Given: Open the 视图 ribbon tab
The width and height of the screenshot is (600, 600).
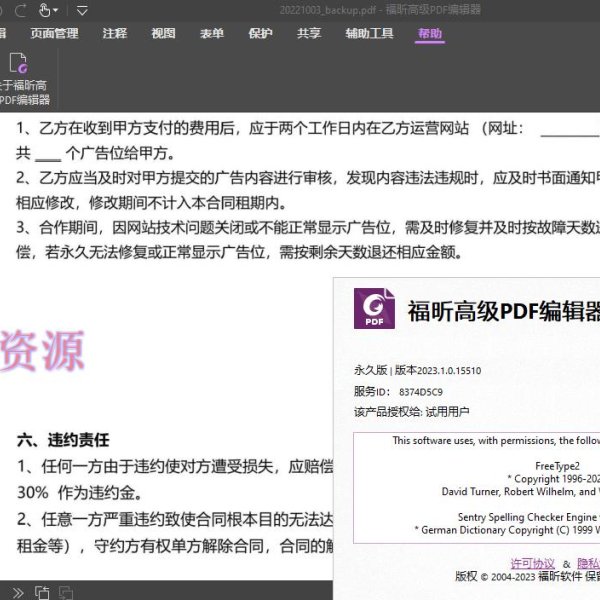Looking at the screenshot, I should [x=163, y=33].
